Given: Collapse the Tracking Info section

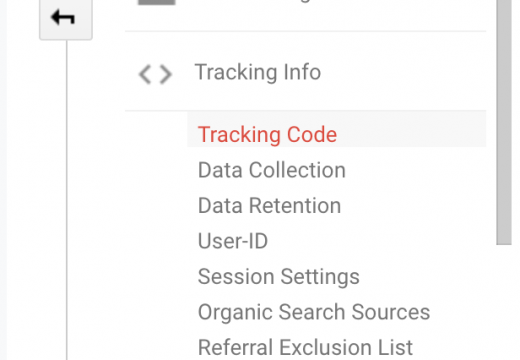Looking at the screenshot, I should (305, 71).
